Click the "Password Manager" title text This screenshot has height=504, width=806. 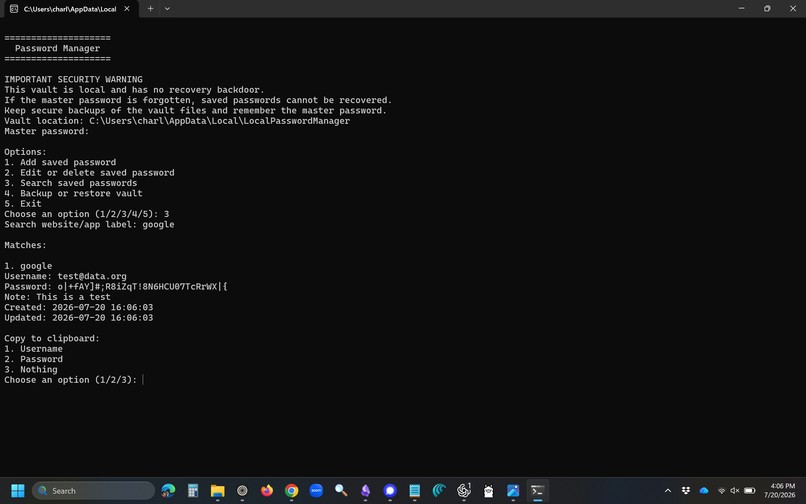[x=58, y=48]
